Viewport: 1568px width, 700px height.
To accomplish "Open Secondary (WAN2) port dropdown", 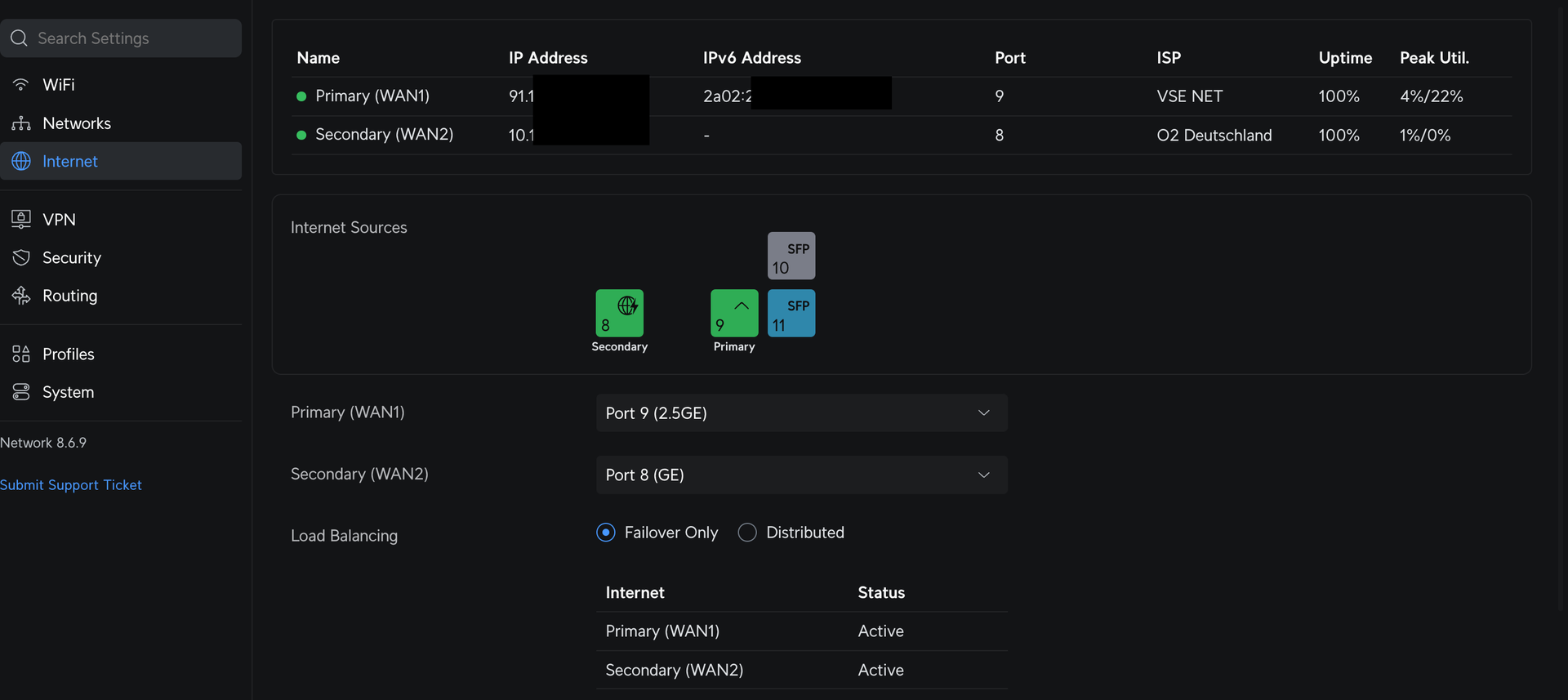I will pos(802,475).
